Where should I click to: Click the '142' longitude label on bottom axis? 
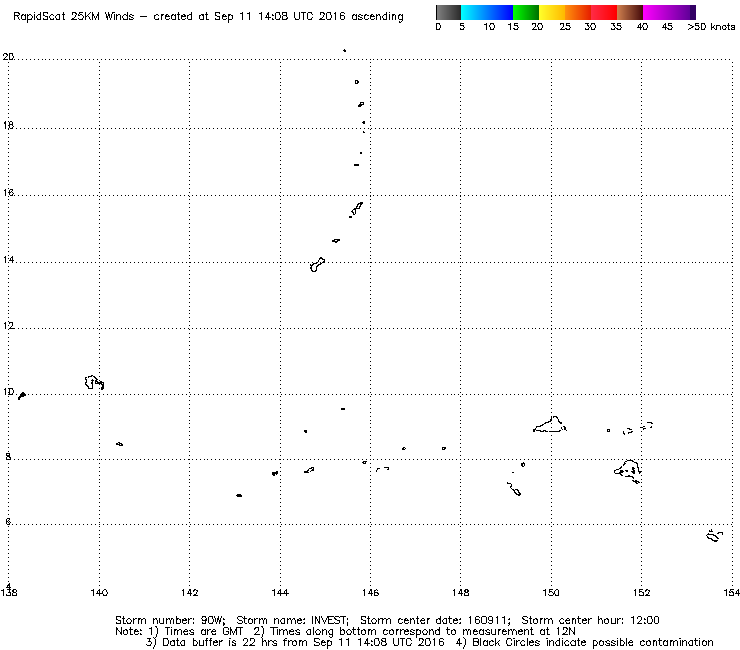point(190,592)
